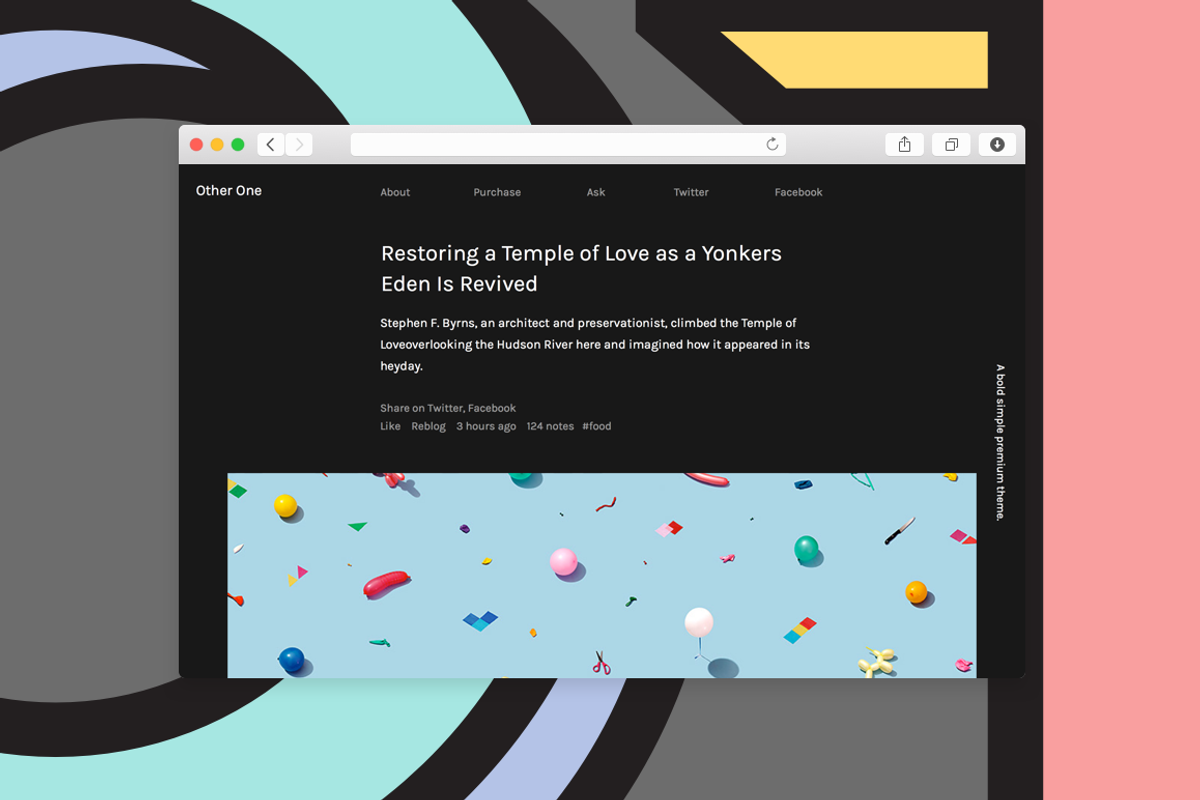
Task: Open the Share sheet icon
Action: 904,145
